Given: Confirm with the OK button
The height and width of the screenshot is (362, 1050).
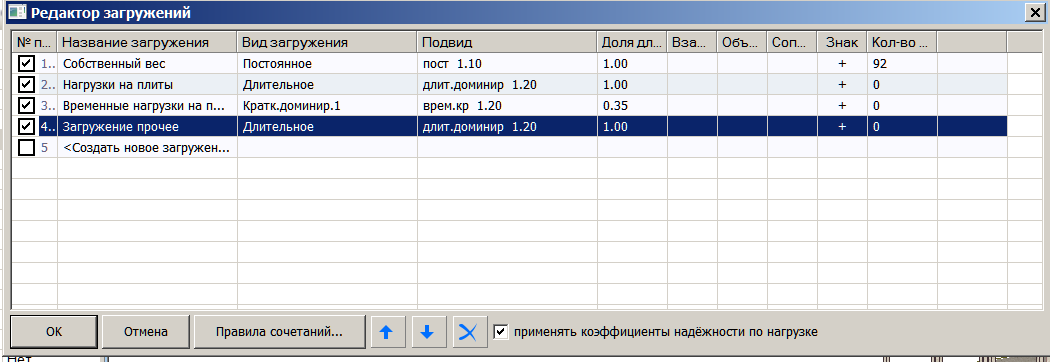Looking at the screenshot, I should point(54,332).
